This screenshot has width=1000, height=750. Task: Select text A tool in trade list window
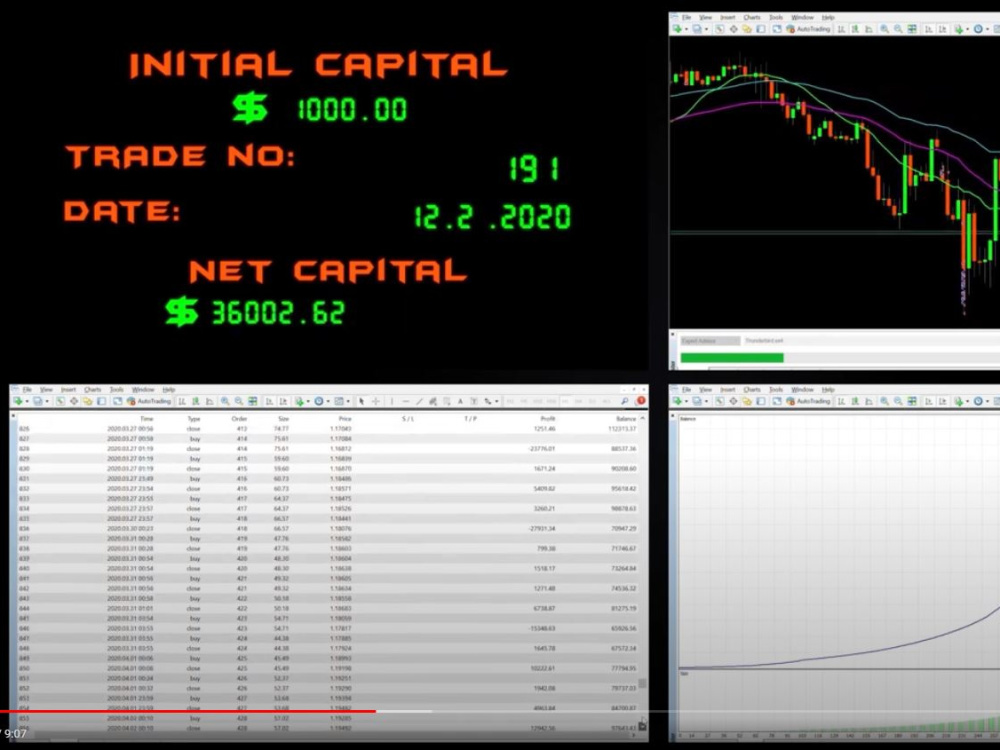(460, 401)
